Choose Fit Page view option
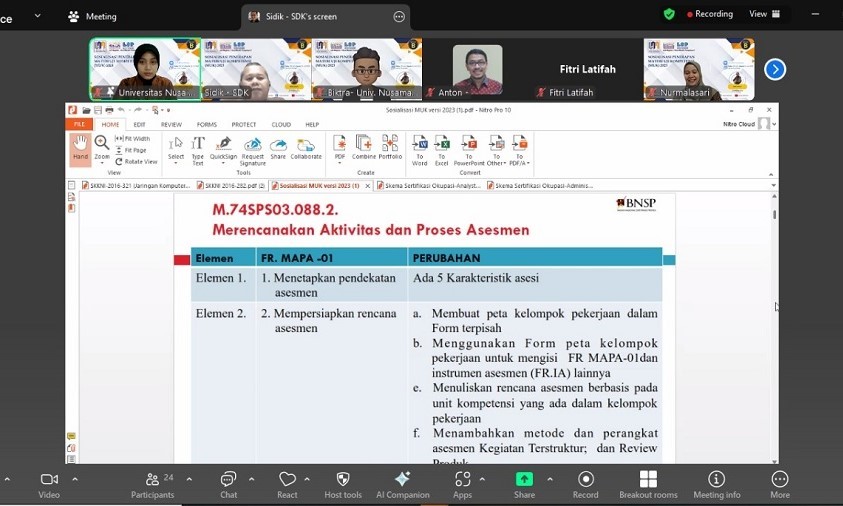843x506 pixels. (x=131, y=150)
